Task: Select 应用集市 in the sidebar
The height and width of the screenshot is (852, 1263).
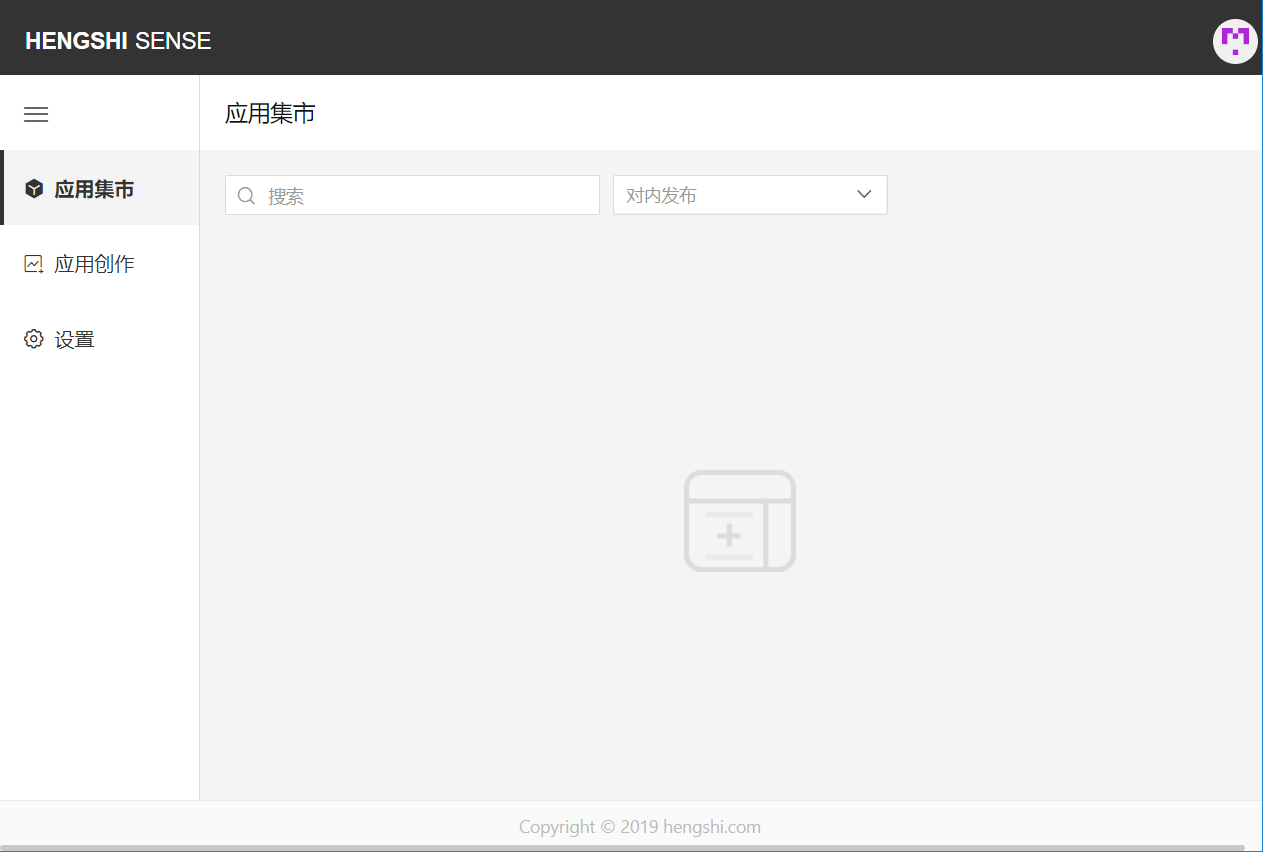Action: (100, 188)
